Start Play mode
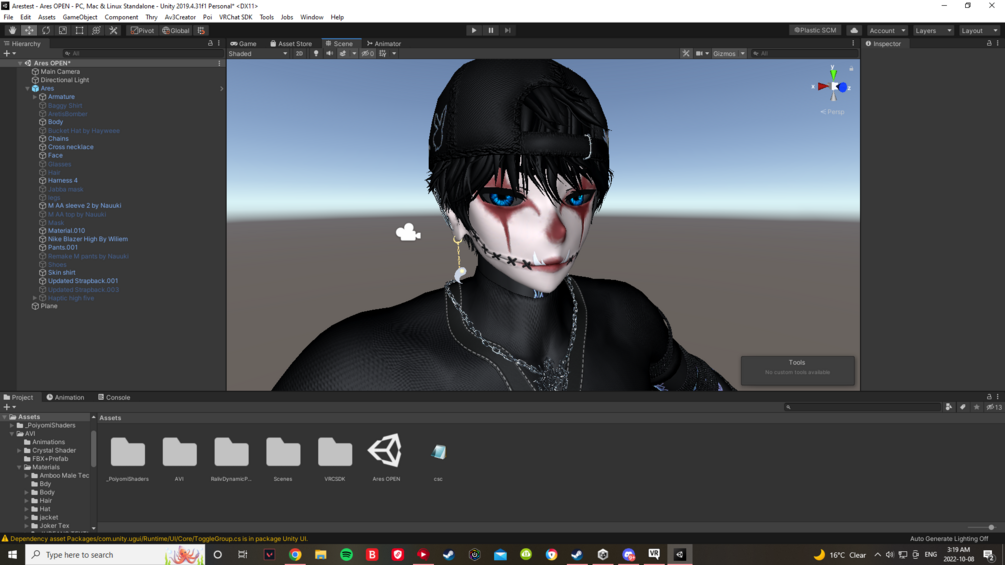The image size is (1005, 565). click(x=474, y=30)
